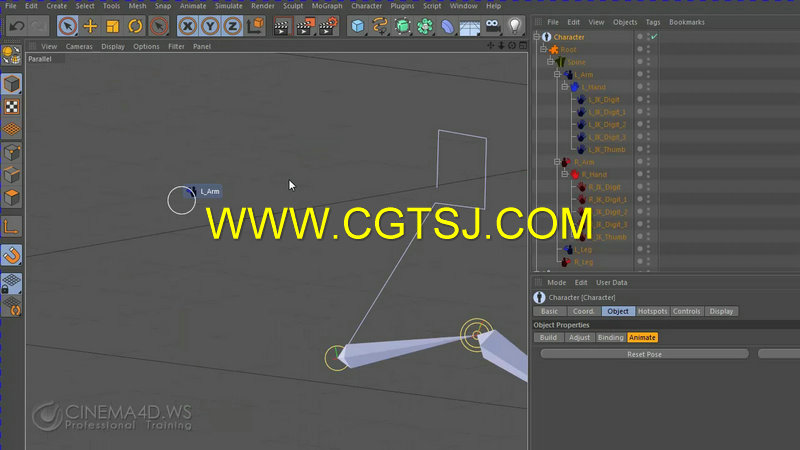This screenshot has width=800, height=450.
Task: Open the Object Manager Tags menu
Action: click(x=653, y=22)
